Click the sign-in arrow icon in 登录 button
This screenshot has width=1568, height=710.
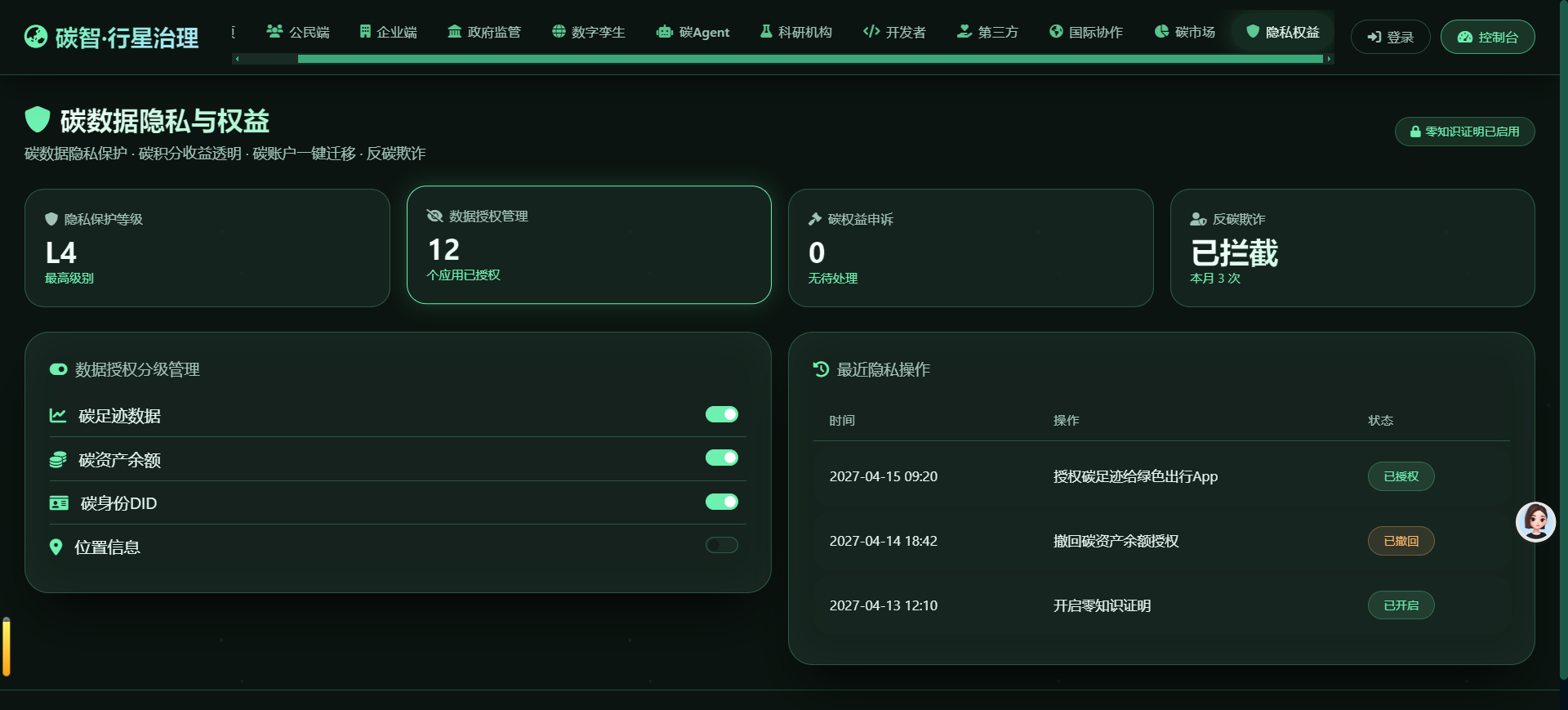pos(1374,37)
